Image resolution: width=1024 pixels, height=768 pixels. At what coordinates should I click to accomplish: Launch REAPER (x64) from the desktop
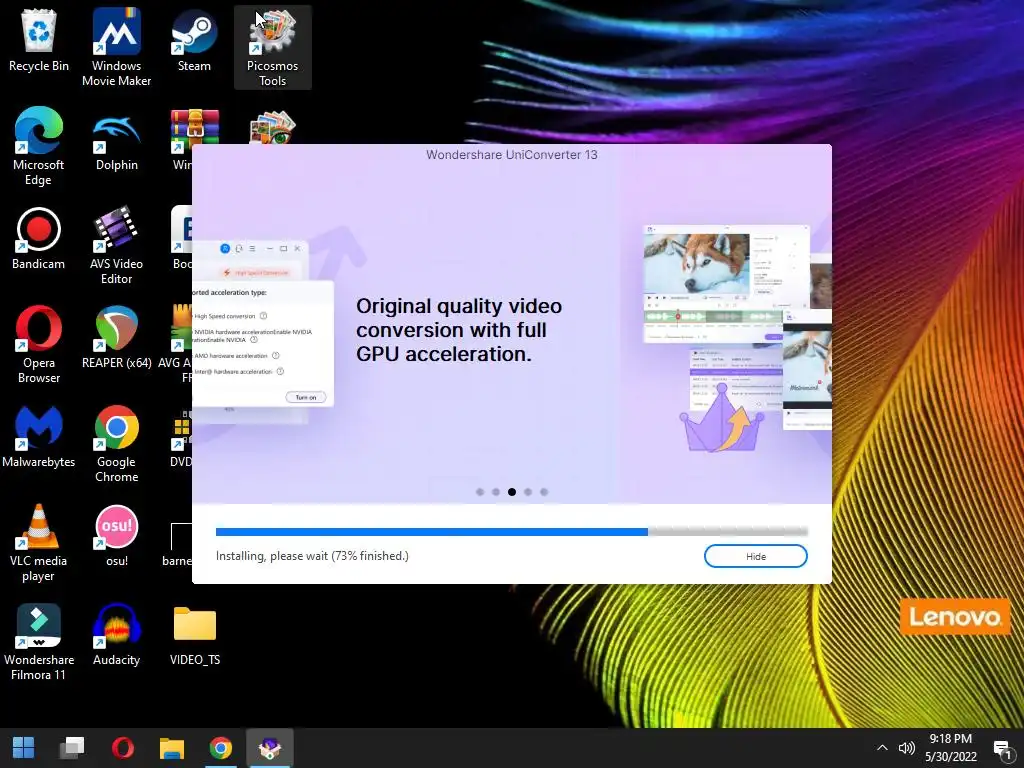[x=116, y=338]
